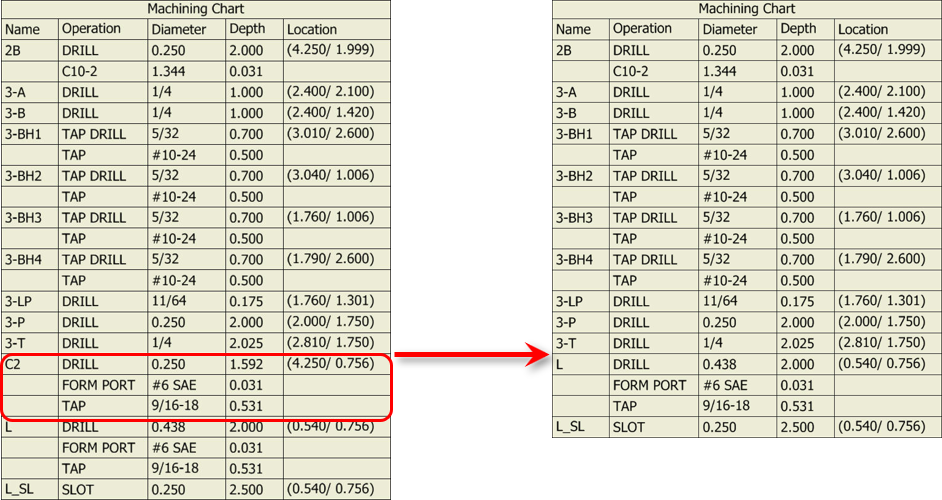Select the 3-BH1 name cell in the left table

[26, 134]
